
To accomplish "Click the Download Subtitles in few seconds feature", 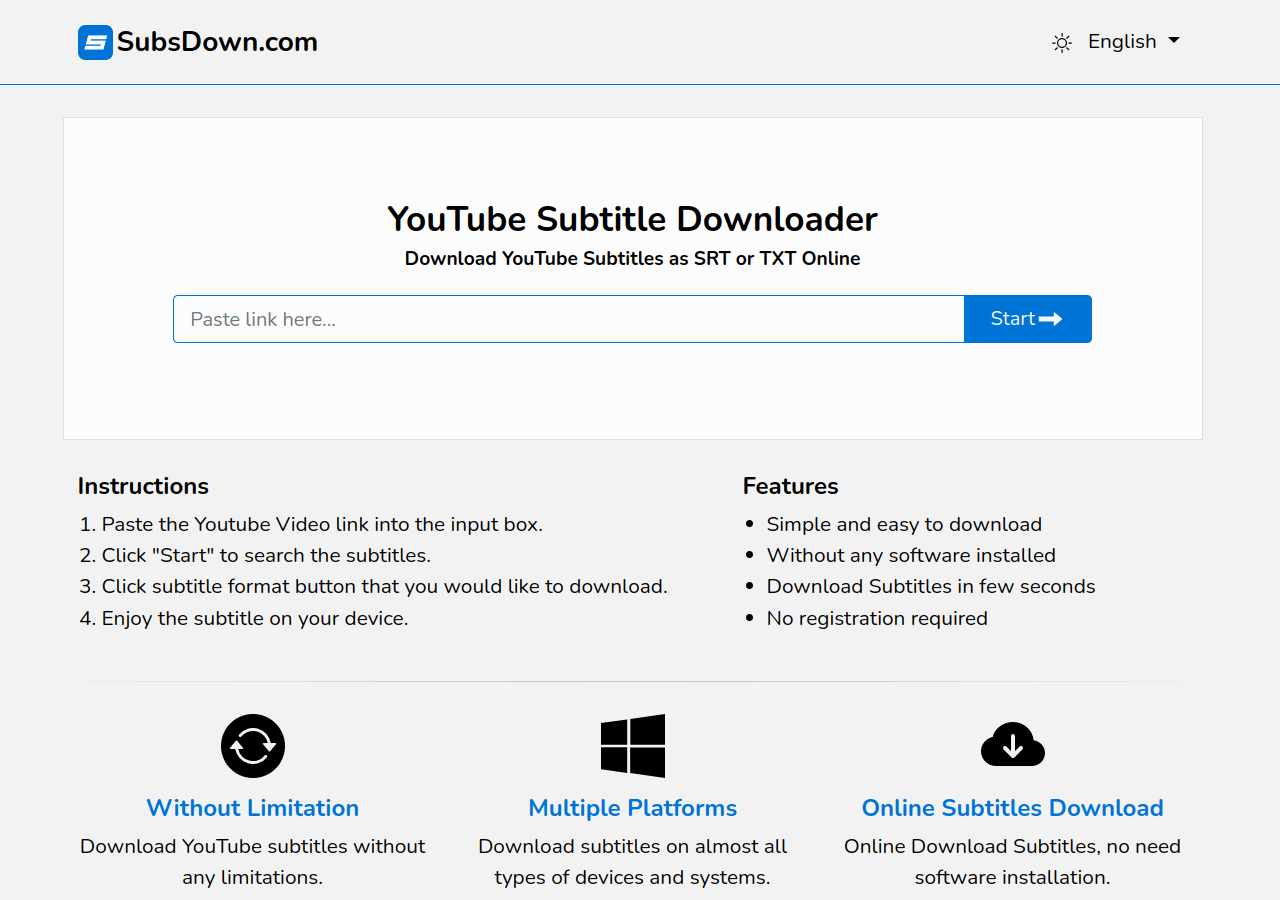I will (x=931, y=586).
